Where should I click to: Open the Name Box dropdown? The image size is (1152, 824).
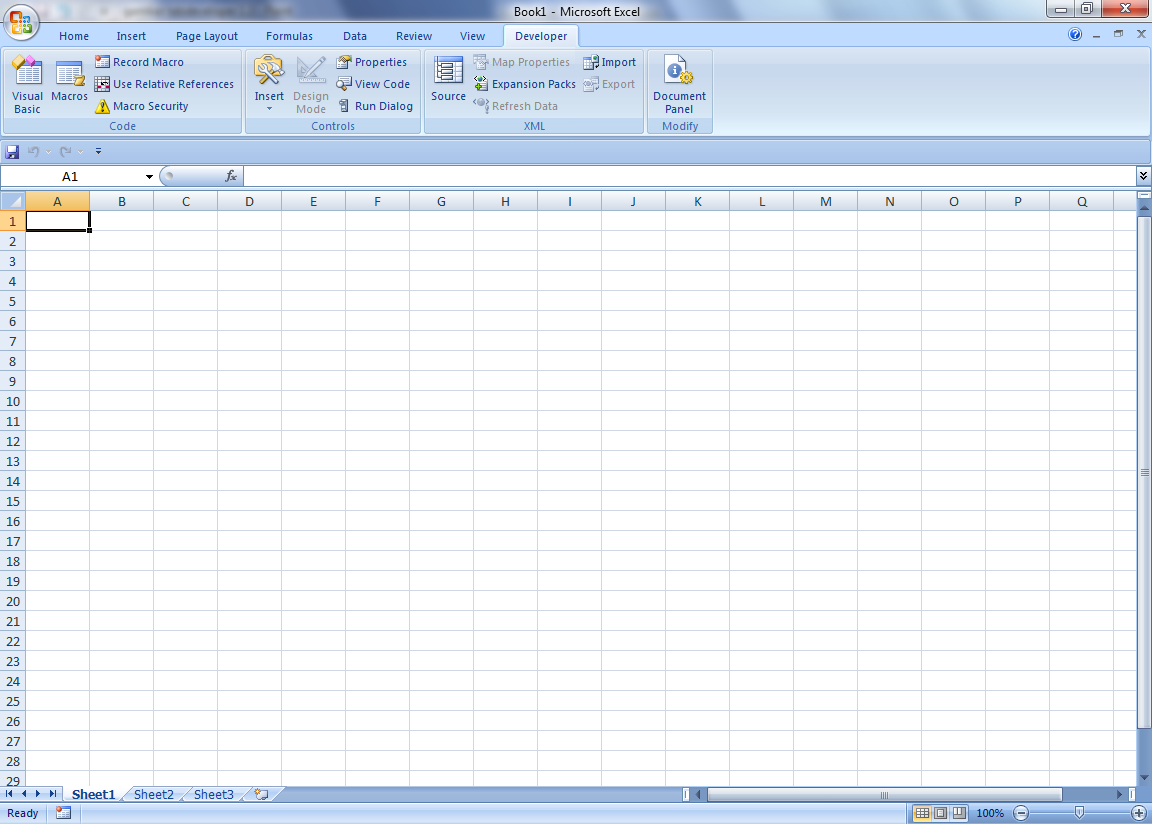[x=149, y=176]
